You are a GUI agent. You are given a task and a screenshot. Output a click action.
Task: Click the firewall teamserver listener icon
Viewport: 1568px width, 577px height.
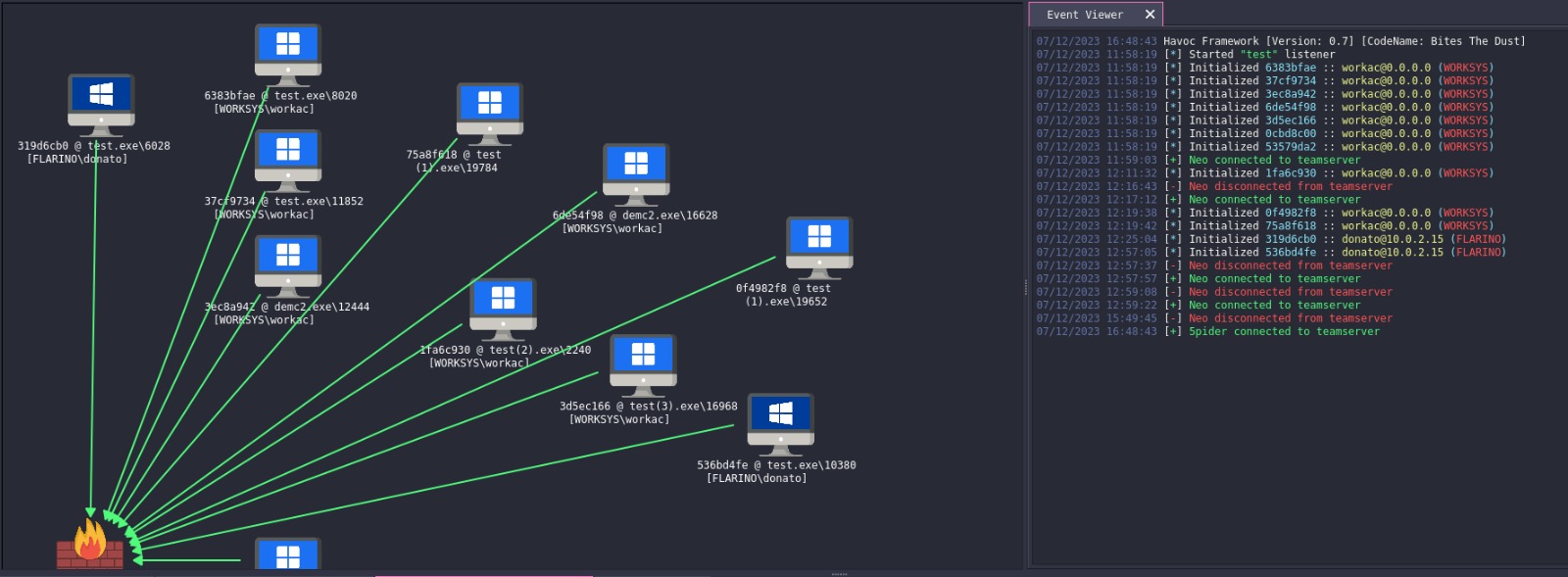tap(90, 544)
